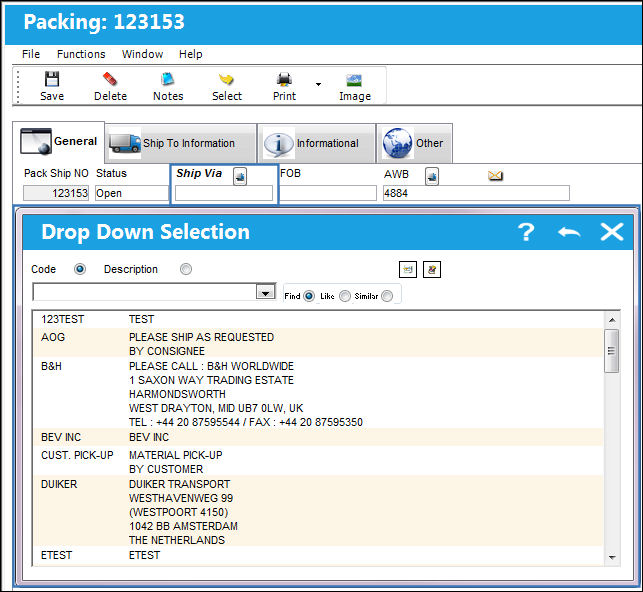Click the list scroll down arrow
643x592 pixels.
pyautogui.click(x=612, y=558)
